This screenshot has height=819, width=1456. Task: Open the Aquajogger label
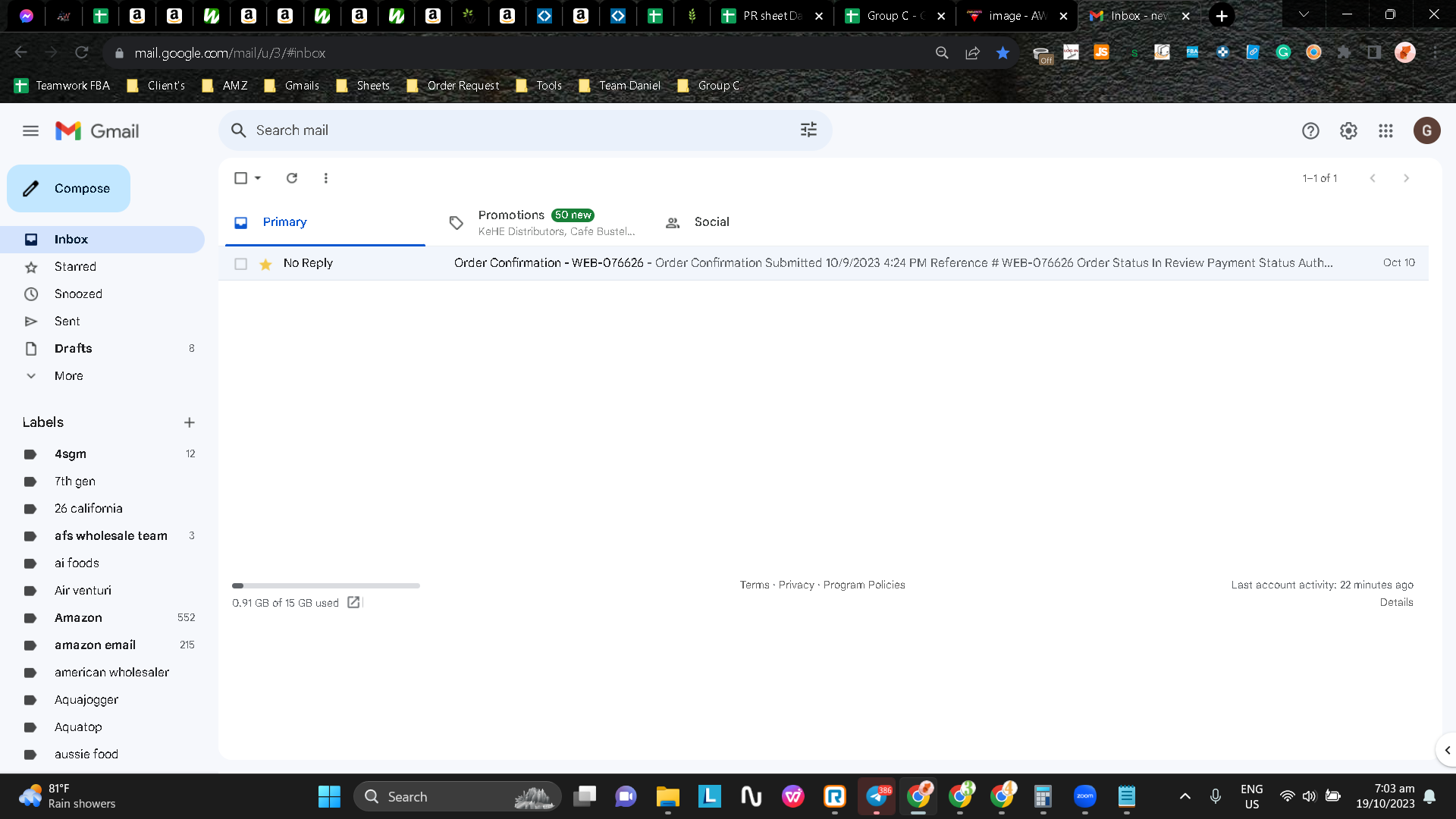click(x=86, y=700)
